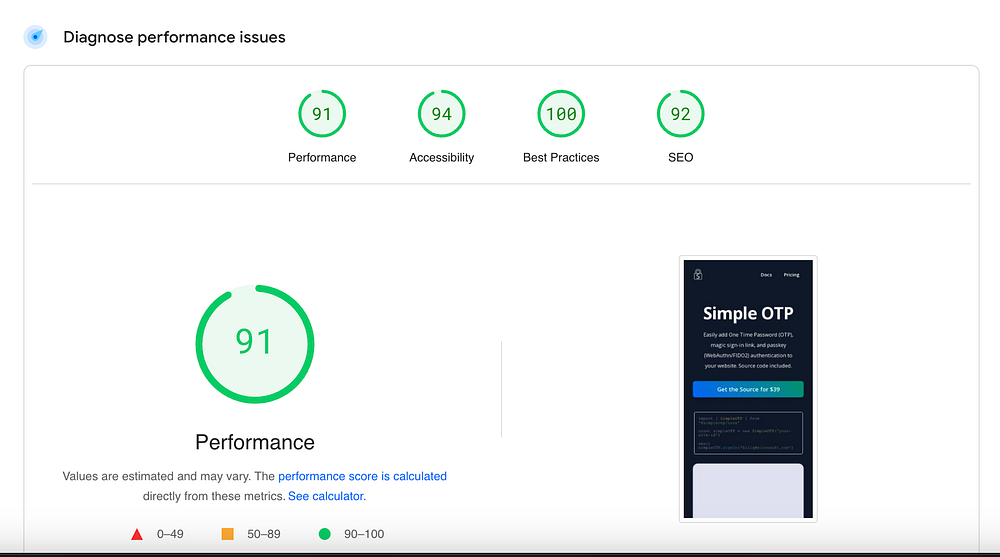
Task: Click 'Get the Source for $39' in the screenshot
Action: pos(748,389)
